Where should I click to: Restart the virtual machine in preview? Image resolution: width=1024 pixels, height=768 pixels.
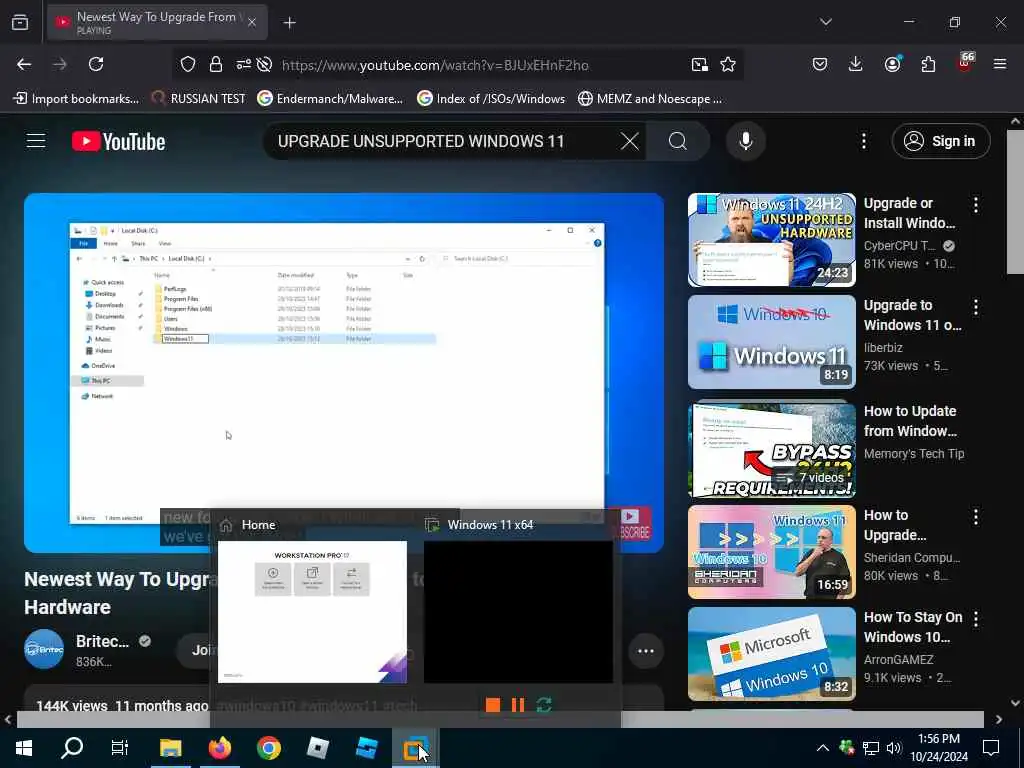pos(544,705)
